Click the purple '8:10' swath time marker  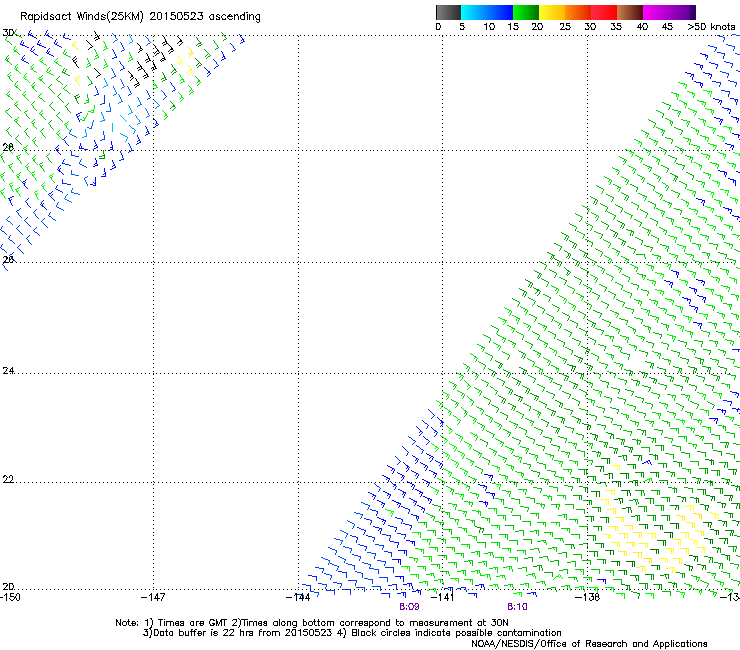click(517, 607)
